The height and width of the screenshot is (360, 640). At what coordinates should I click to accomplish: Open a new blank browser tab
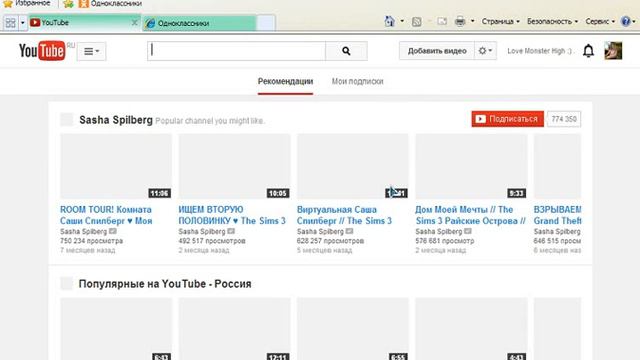click(x=266, y=23)
